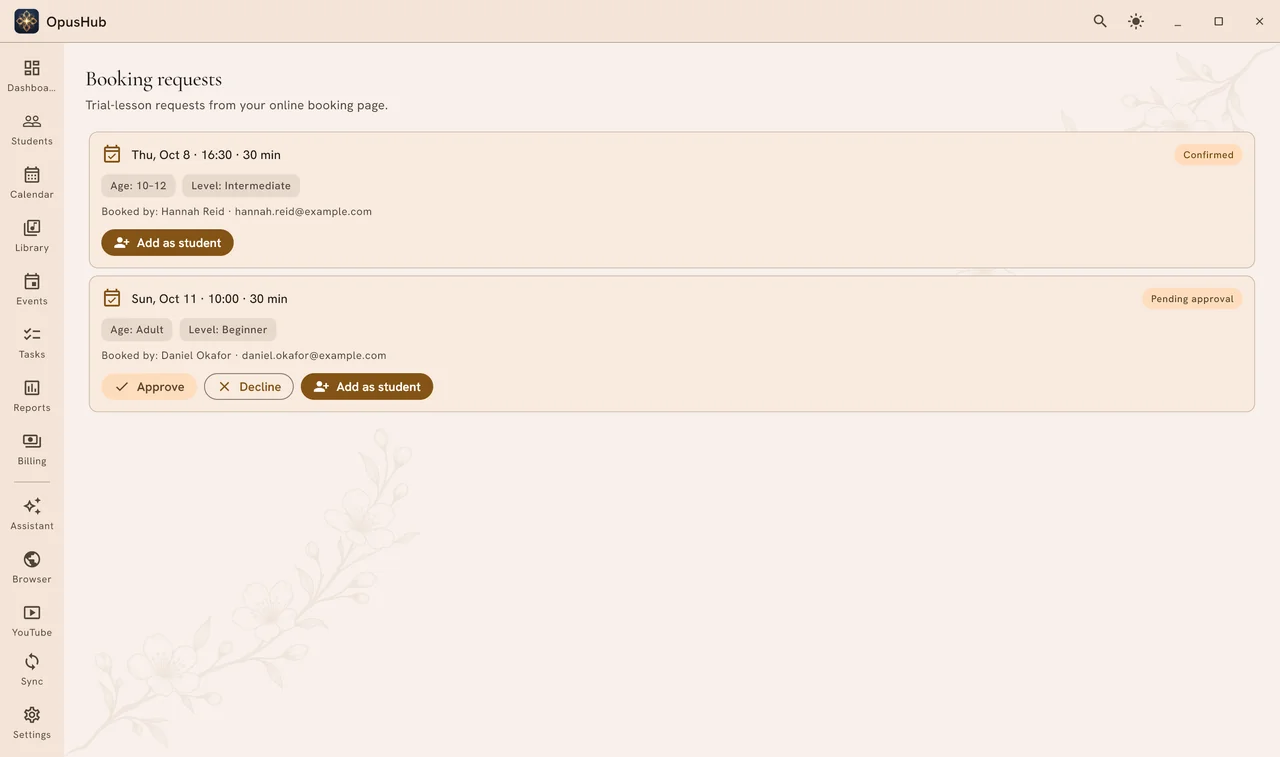Navigate to Events

[32, 289]
